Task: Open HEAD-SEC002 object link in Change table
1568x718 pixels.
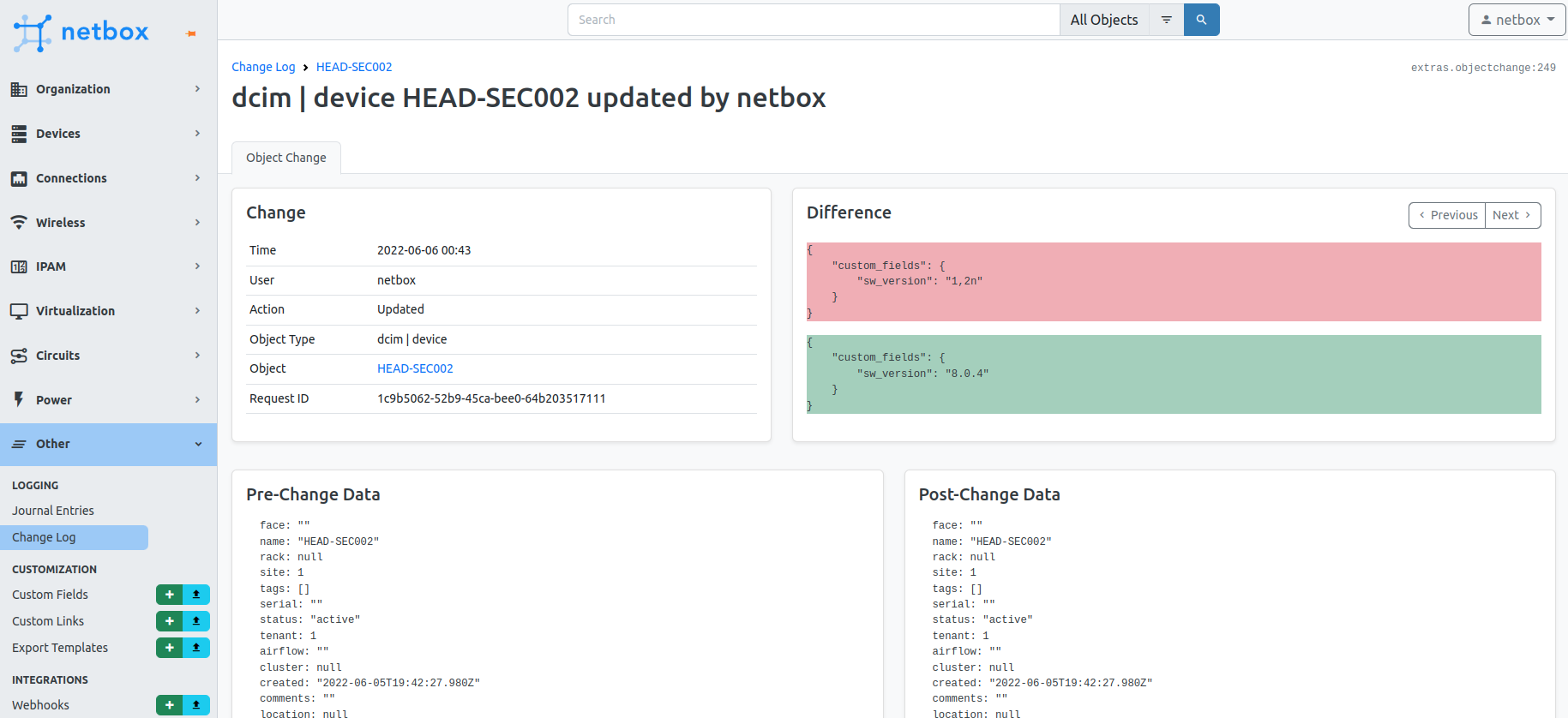Action: pyautogui.click(x=415, y=368)
